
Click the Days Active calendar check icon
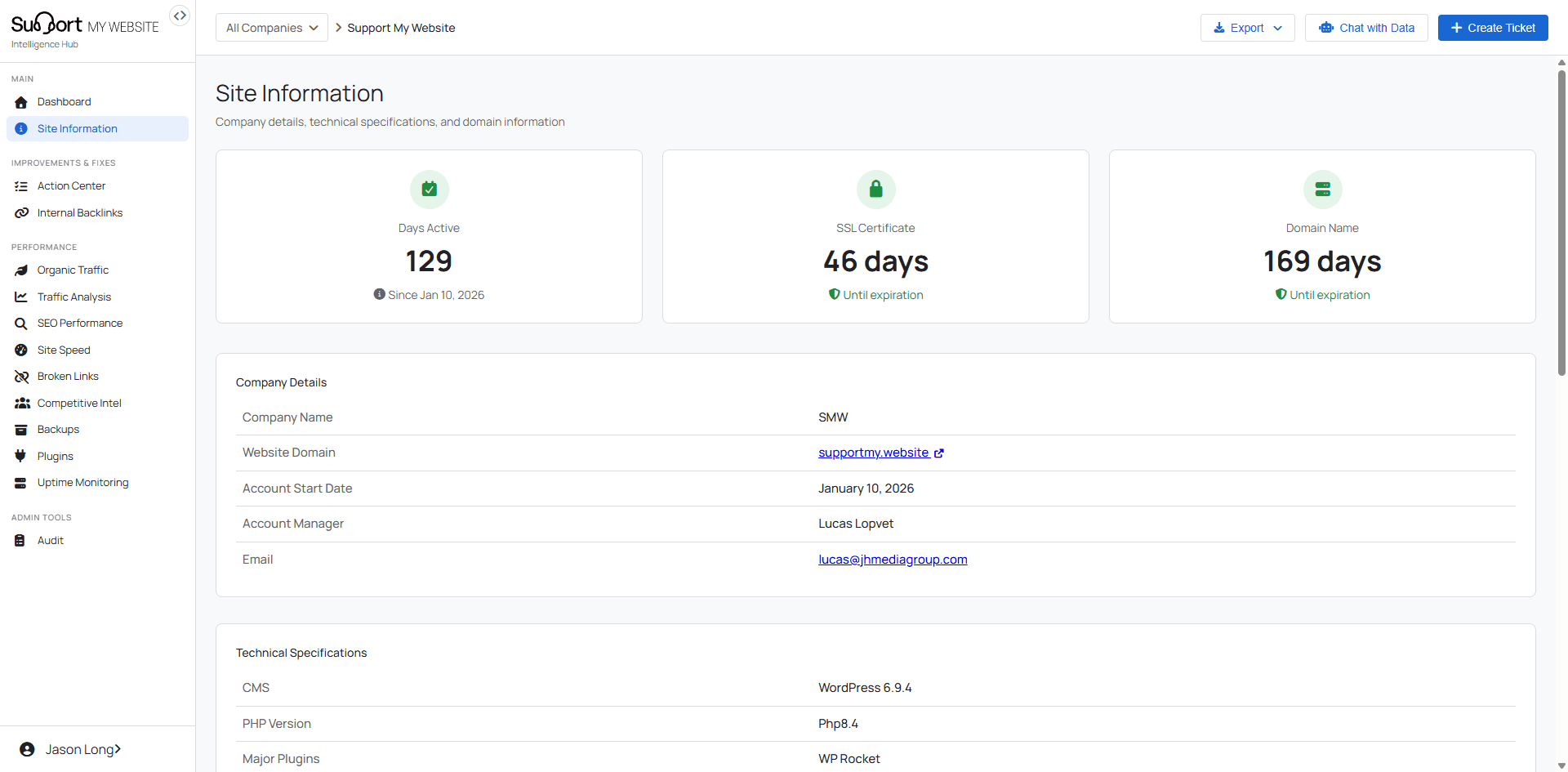click(x=429, y=190)
